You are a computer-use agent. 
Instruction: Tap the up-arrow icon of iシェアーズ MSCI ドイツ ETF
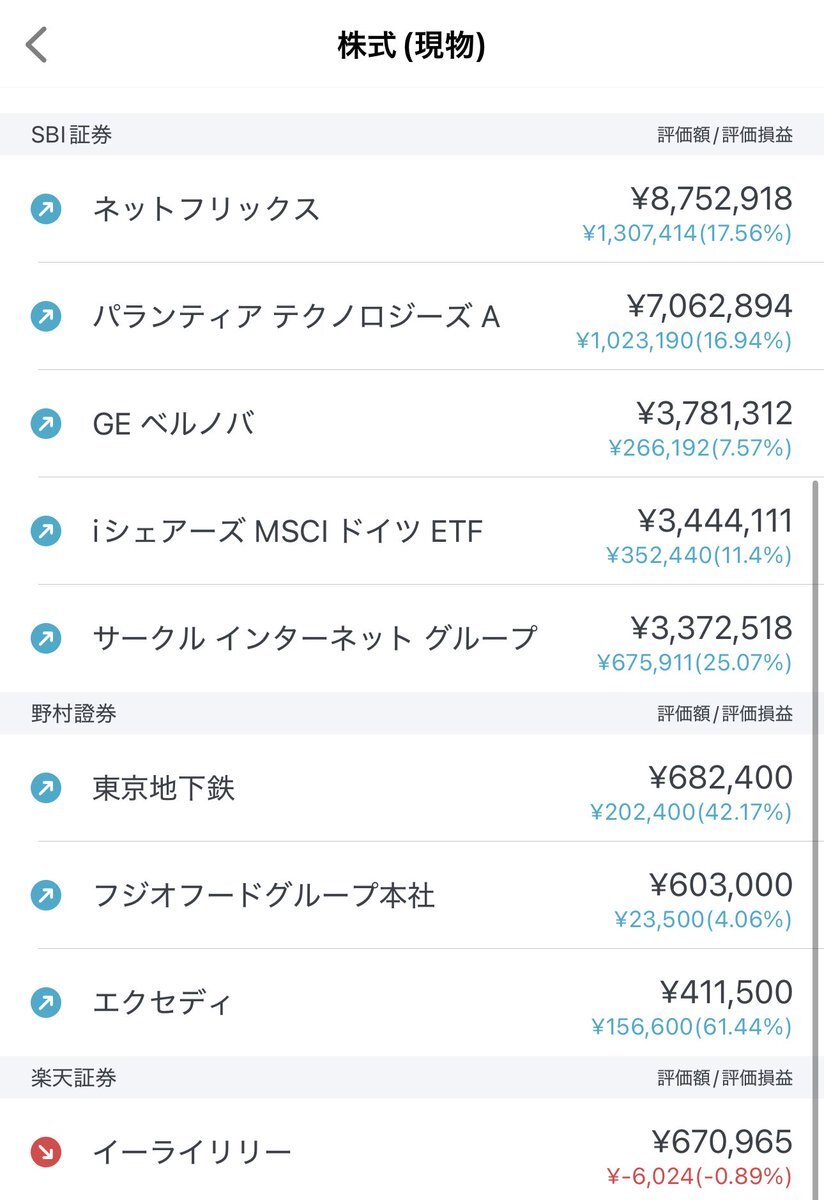tap(46, 531)
